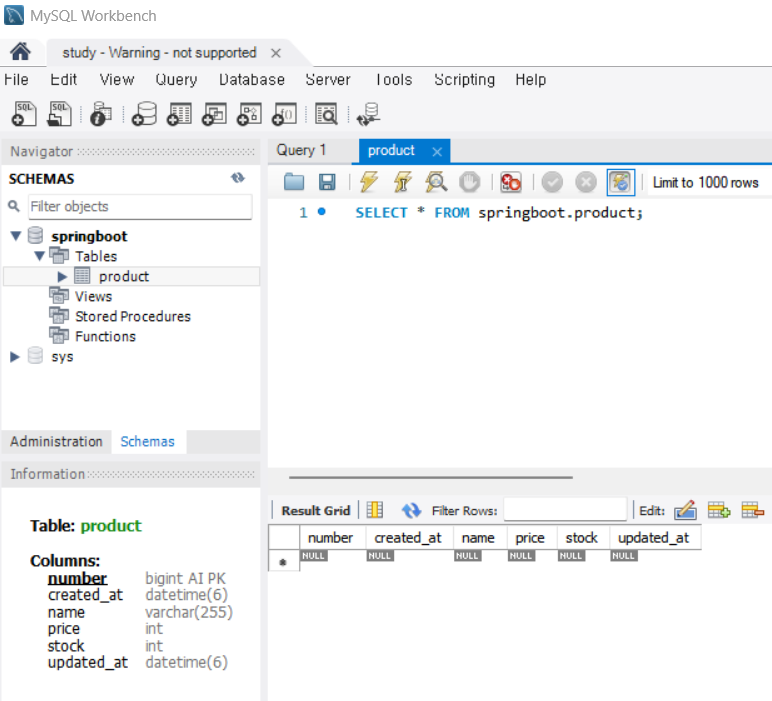This screenshot has width=772, height=701.
Task: Refresh the result grid data
Action: pyautogui.click(x=411, y=510)
